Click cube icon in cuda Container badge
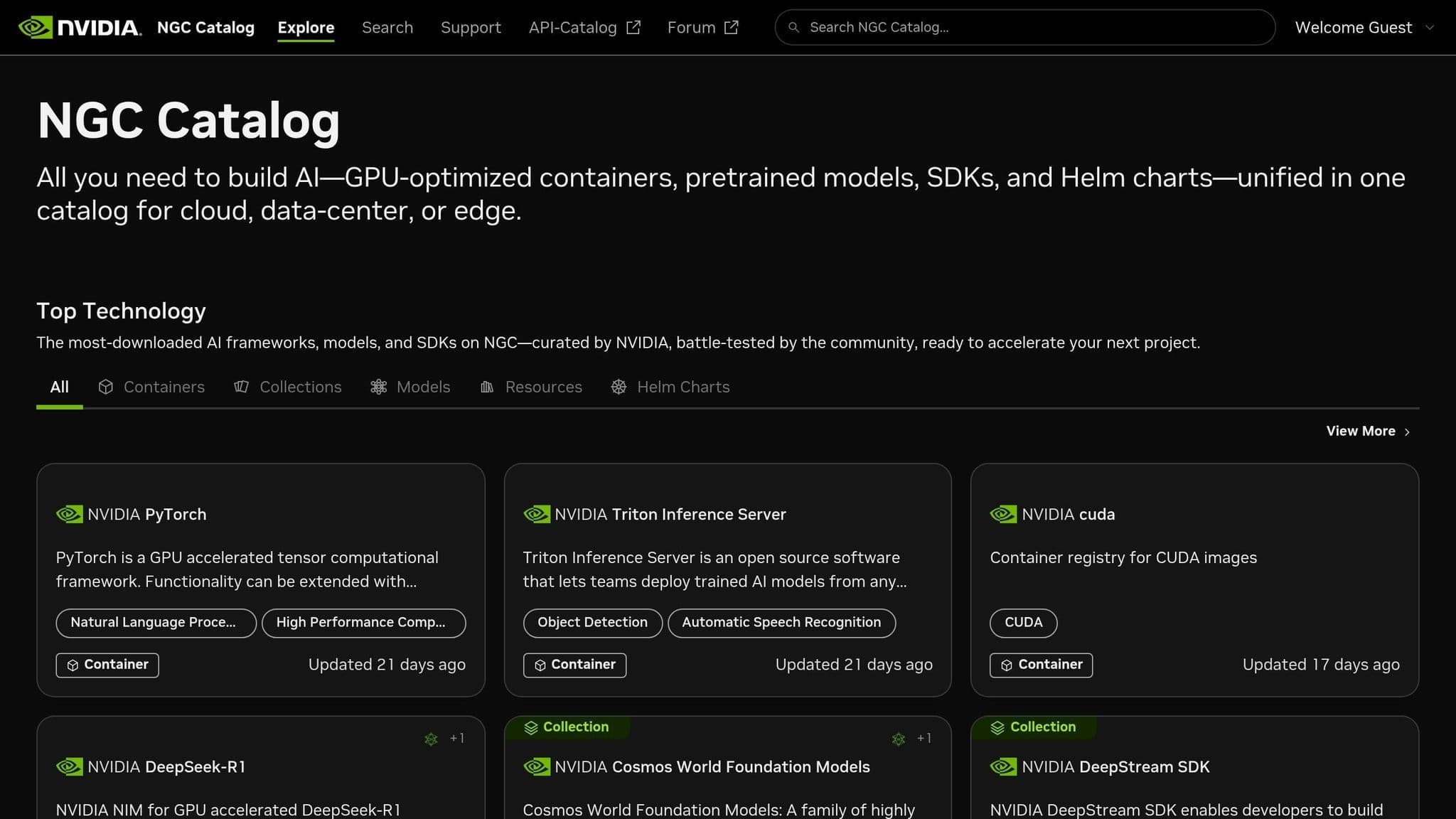1456x819 pixels. 1007,665
